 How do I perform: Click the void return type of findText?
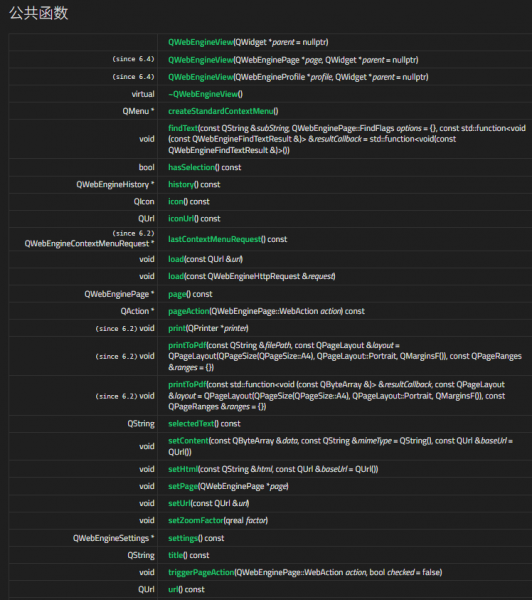[147, 139]
